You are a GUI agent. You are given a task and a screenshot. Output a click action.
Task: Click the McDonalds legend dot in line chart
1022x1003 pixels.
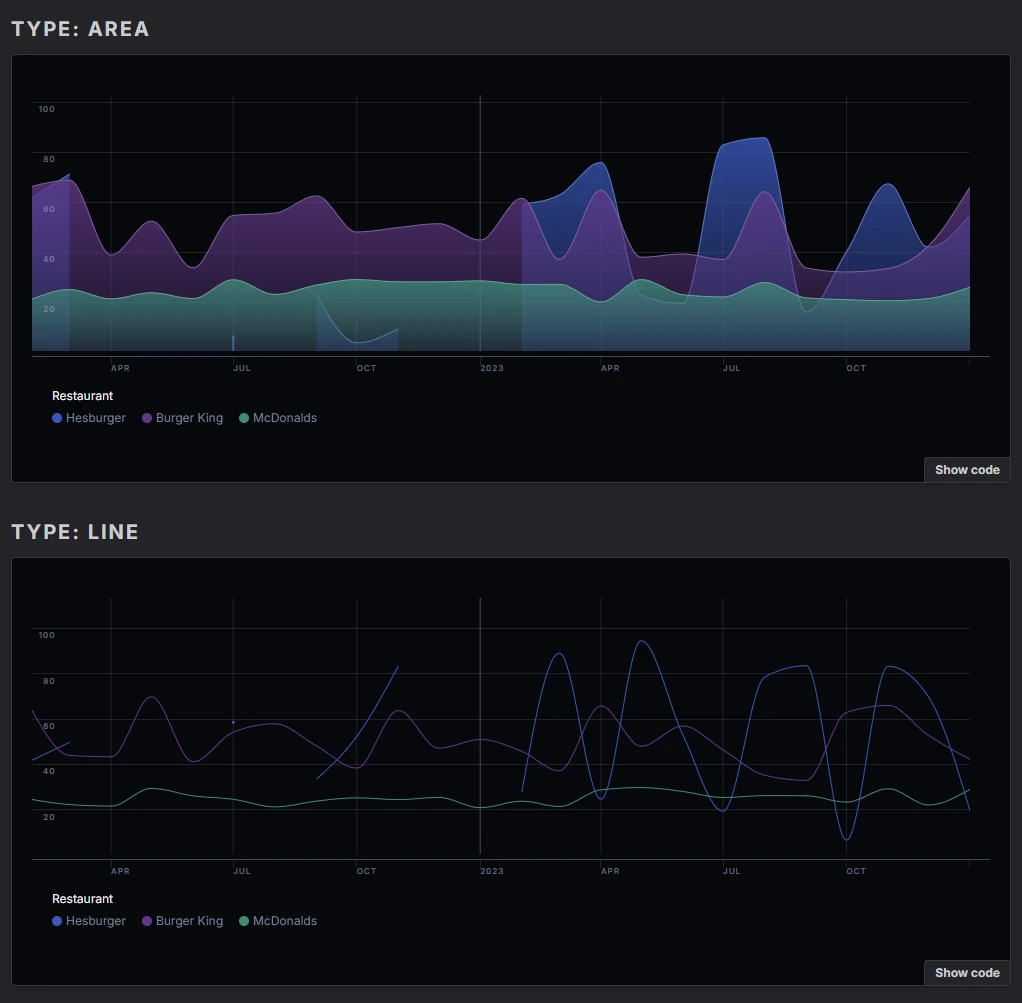tap(244, 921)
